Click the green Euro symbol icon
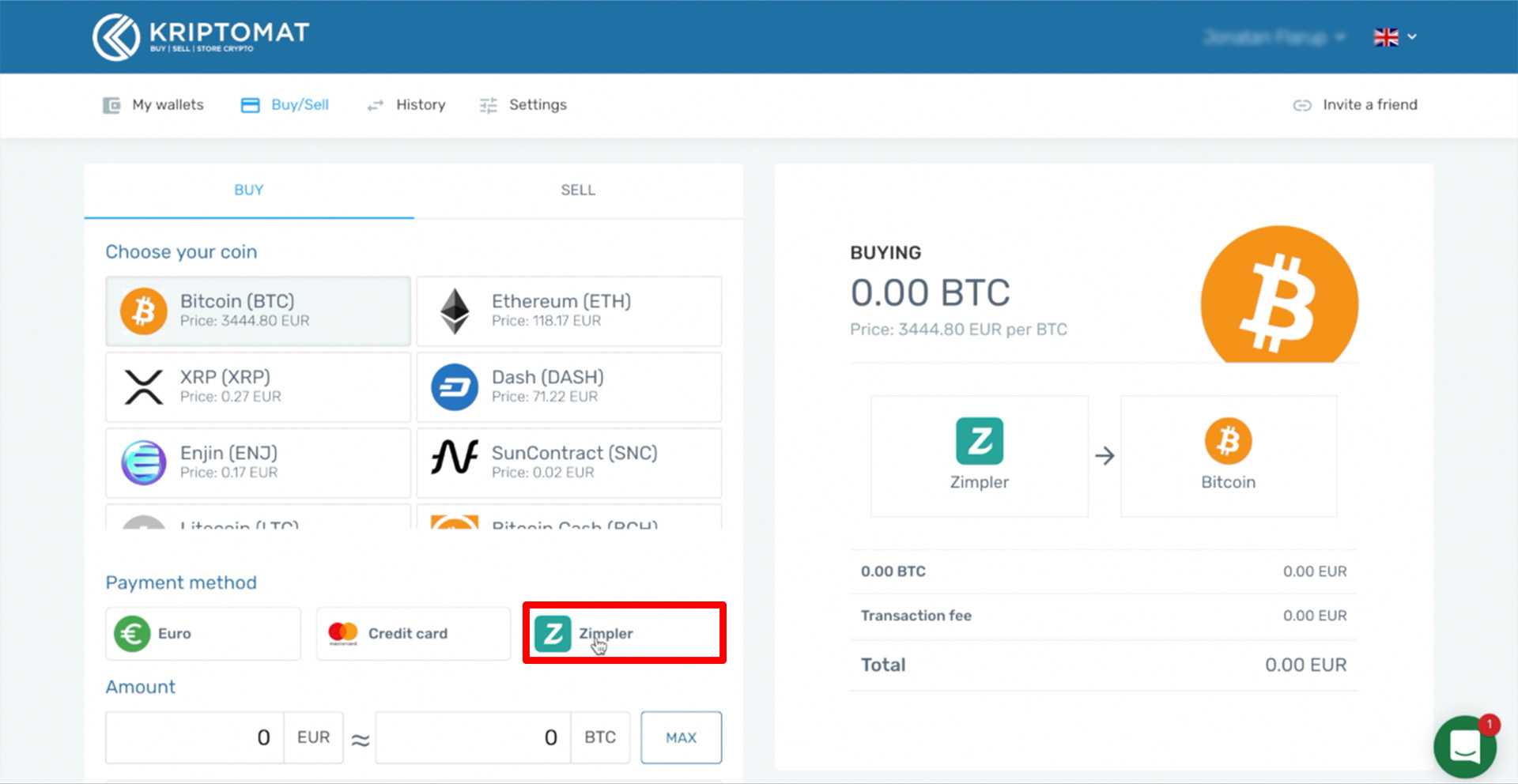Viewport: 1518px width, 784px height. (x=132, y=634)
